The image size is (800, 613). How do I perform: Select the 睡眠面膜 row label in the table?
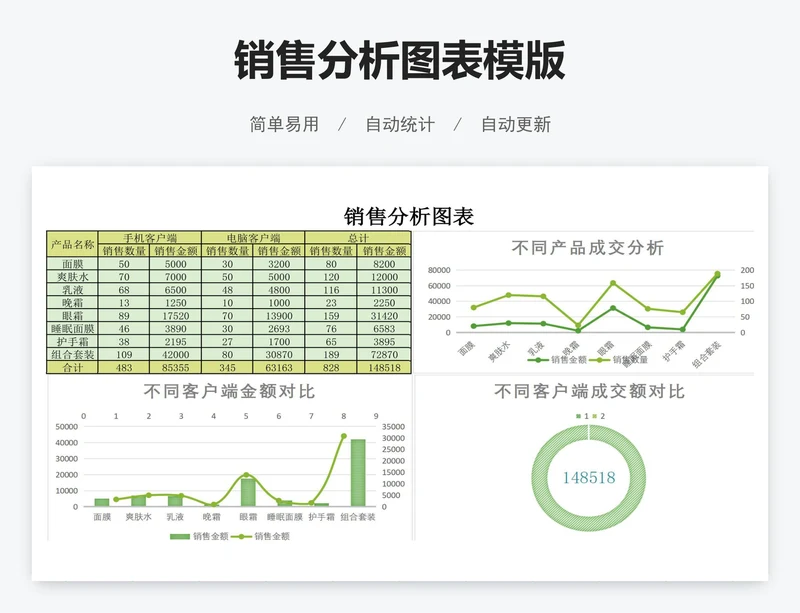(72, 329)
